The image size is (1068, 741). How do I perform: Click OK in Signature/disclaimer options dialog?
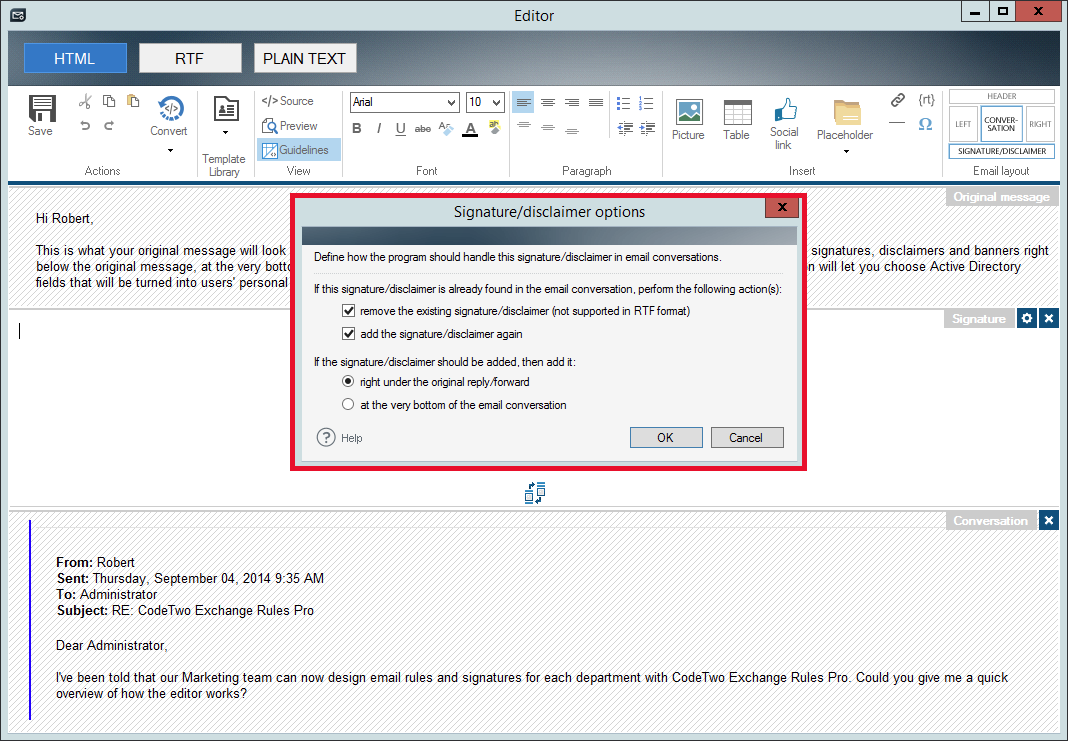[665, 437]
